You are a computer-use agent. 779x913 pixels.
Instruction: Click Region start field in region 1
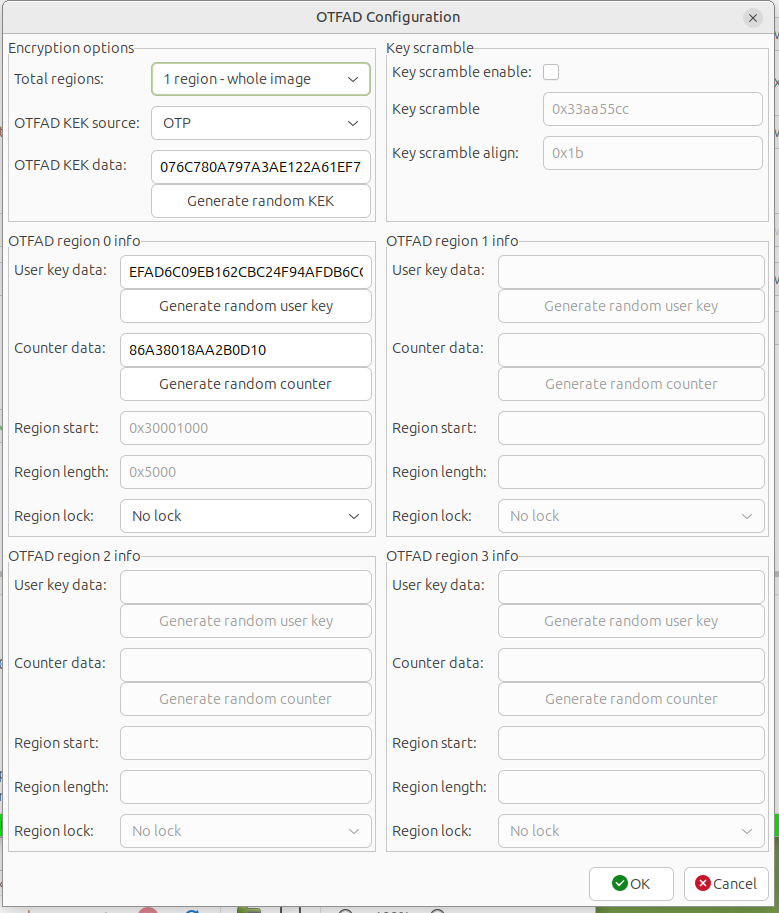pyautogui.click(x=630, y=428)
